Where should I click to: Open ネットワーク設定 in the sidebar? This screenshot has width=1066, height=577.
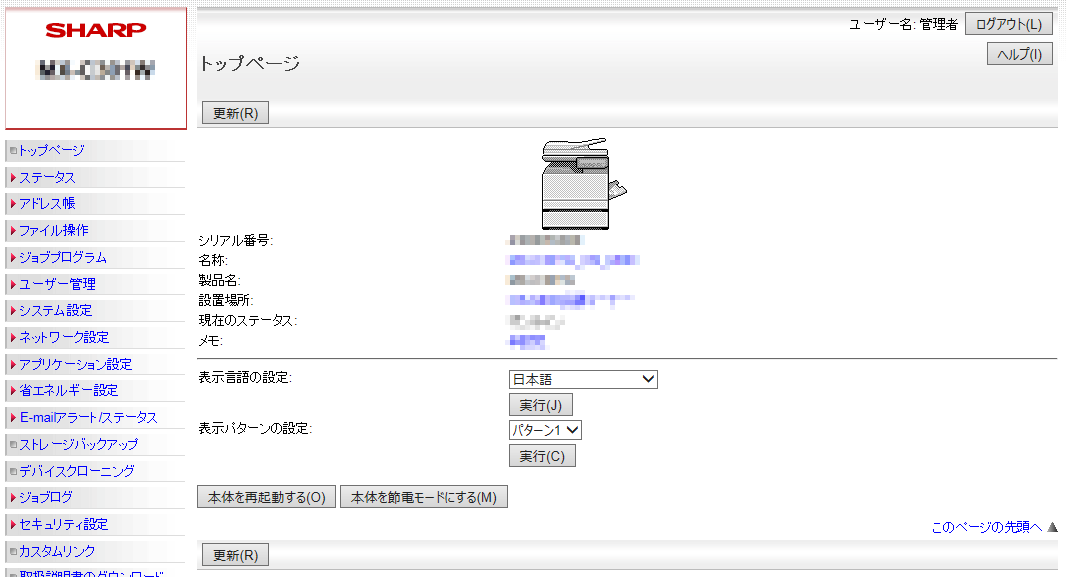click(64, 338)
